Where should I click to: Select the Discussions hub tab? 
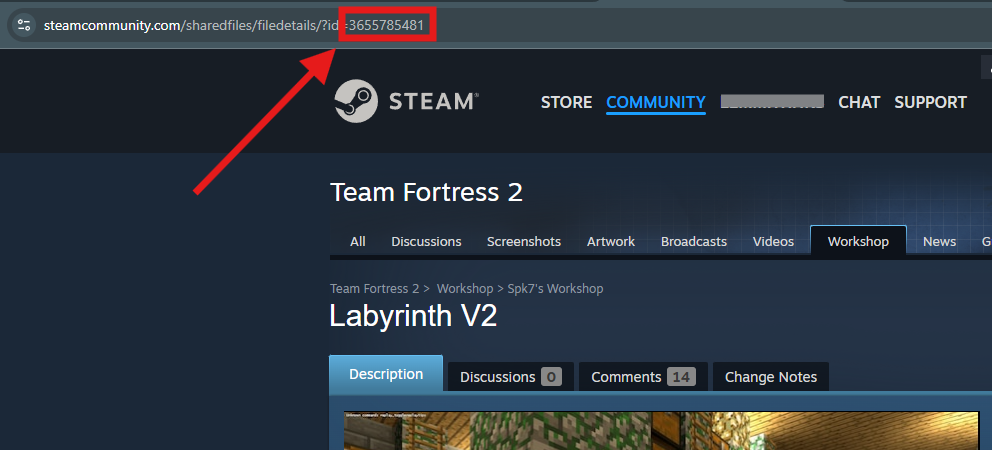[426, 241]
